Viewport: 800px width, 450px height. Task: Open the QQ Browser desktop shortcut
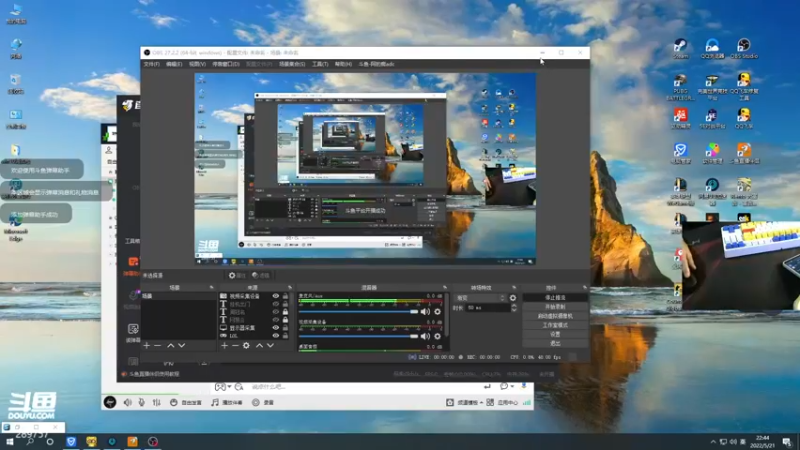[712, 49]
